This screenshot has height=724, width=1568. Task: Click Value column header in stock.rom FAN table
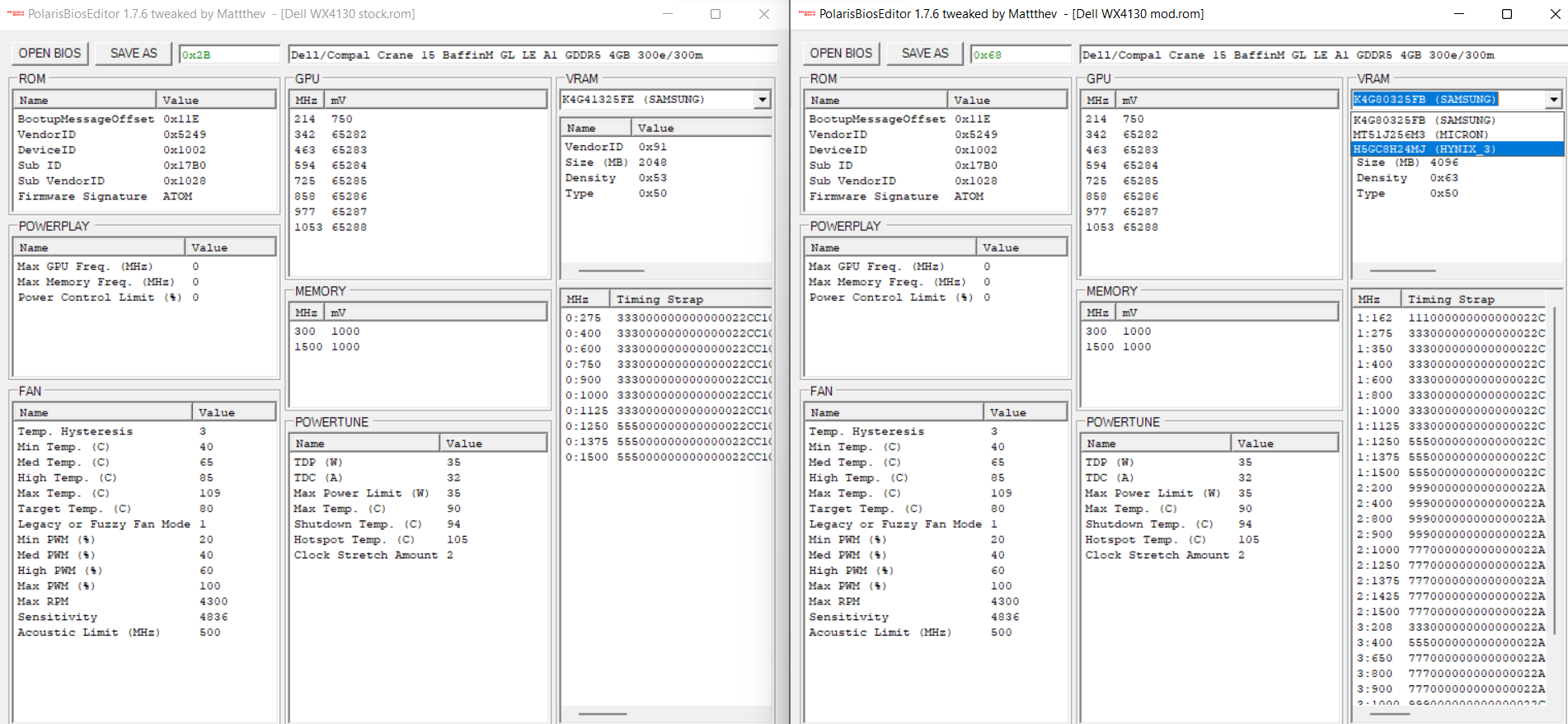tap(234, 412)
